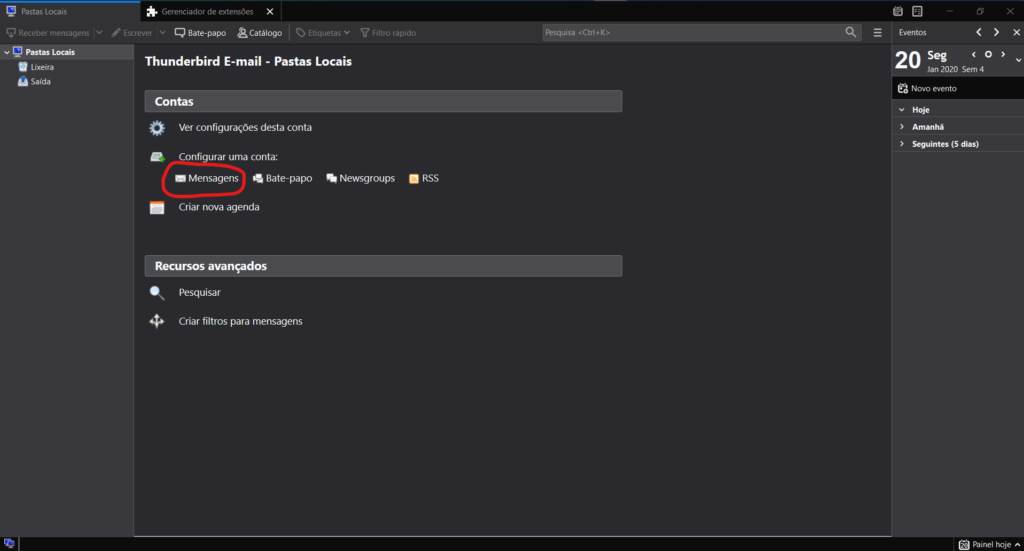Viewport: 1024px width, 551px height.
Task: Click the Configurar uma conta icon
Action: pos(157,157)
